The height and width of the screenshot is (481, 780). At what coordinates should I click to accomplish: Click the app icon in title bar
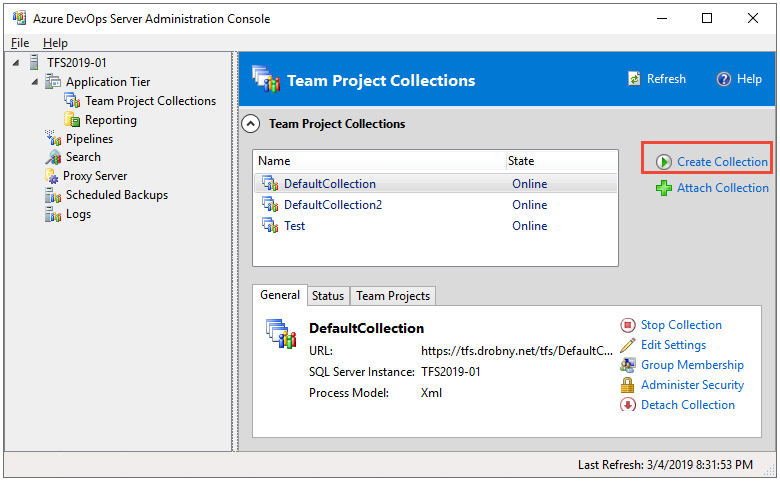pos(19,18)
